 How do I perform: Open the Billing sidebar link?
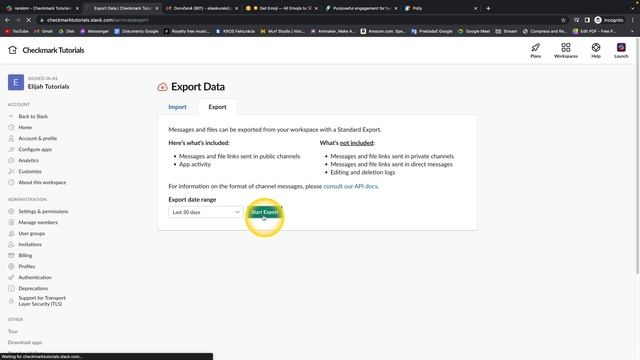(25, 256)
